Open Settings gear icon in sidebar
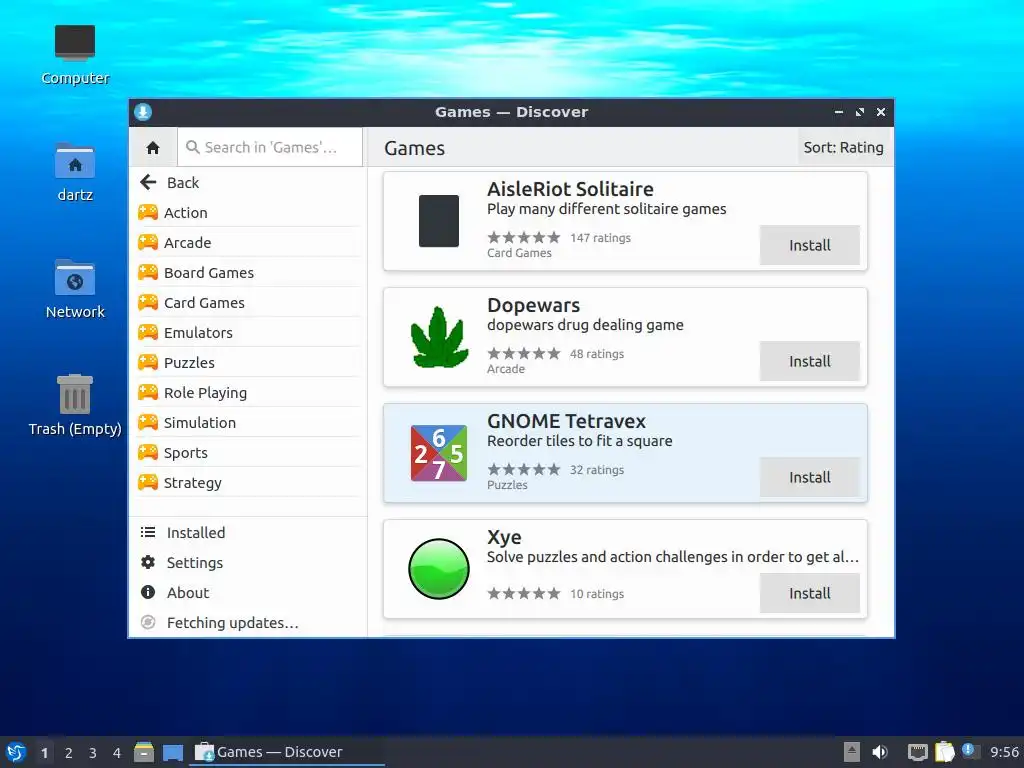 148,562
